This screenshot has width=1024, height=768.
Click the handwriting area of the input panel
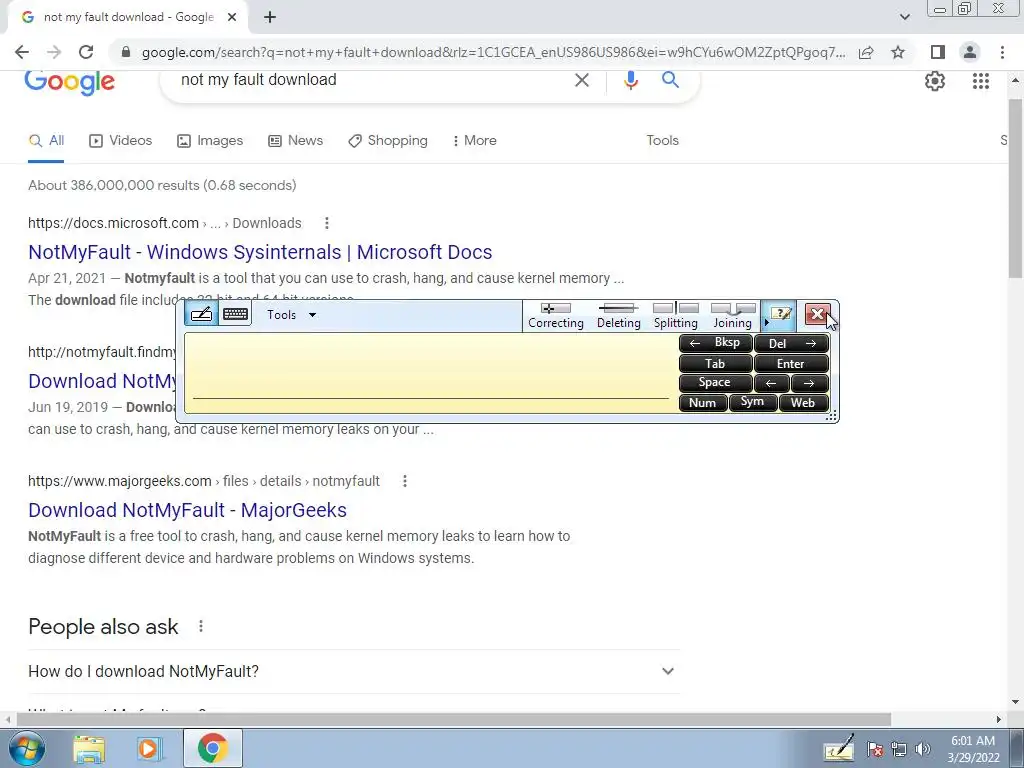pyautogui.click(x=431, y=372)
